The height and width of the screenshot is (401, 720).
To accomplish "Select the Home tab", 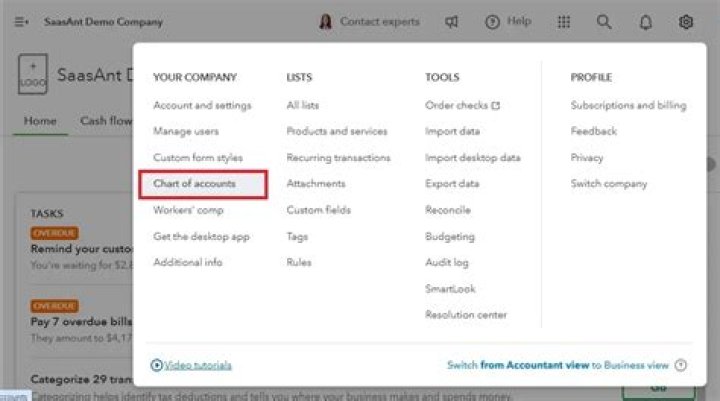I will pyautogui.click(x=40, y=121).
